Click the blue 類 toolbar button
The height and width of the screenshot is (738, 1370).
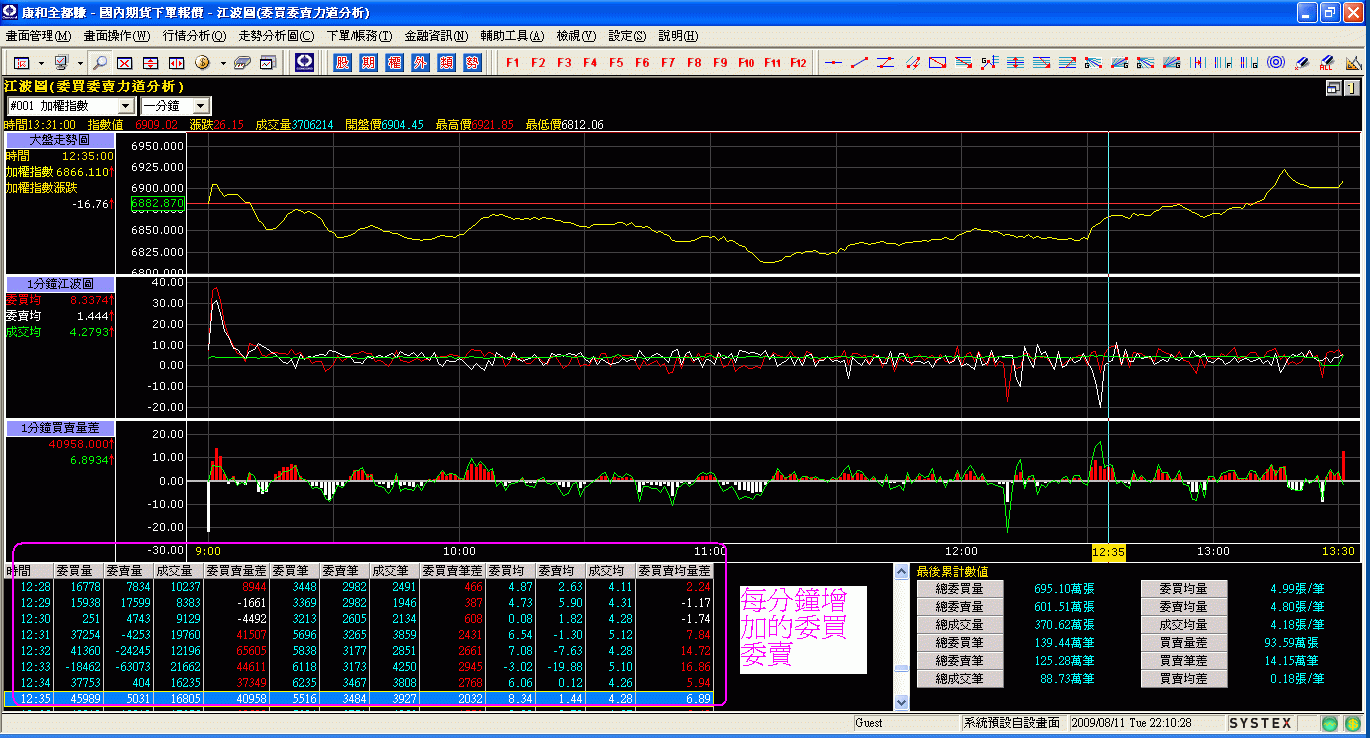click(446, 63)
